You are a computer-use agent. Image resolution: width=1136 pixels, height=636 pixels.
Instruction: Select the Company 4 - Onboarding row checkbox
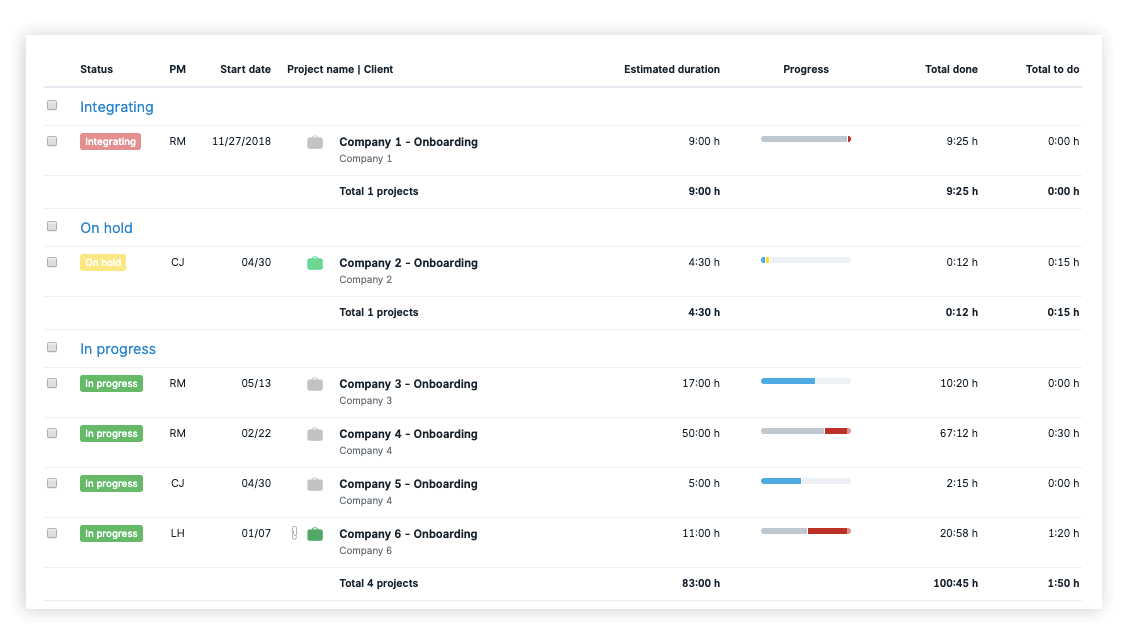(52, 433)
